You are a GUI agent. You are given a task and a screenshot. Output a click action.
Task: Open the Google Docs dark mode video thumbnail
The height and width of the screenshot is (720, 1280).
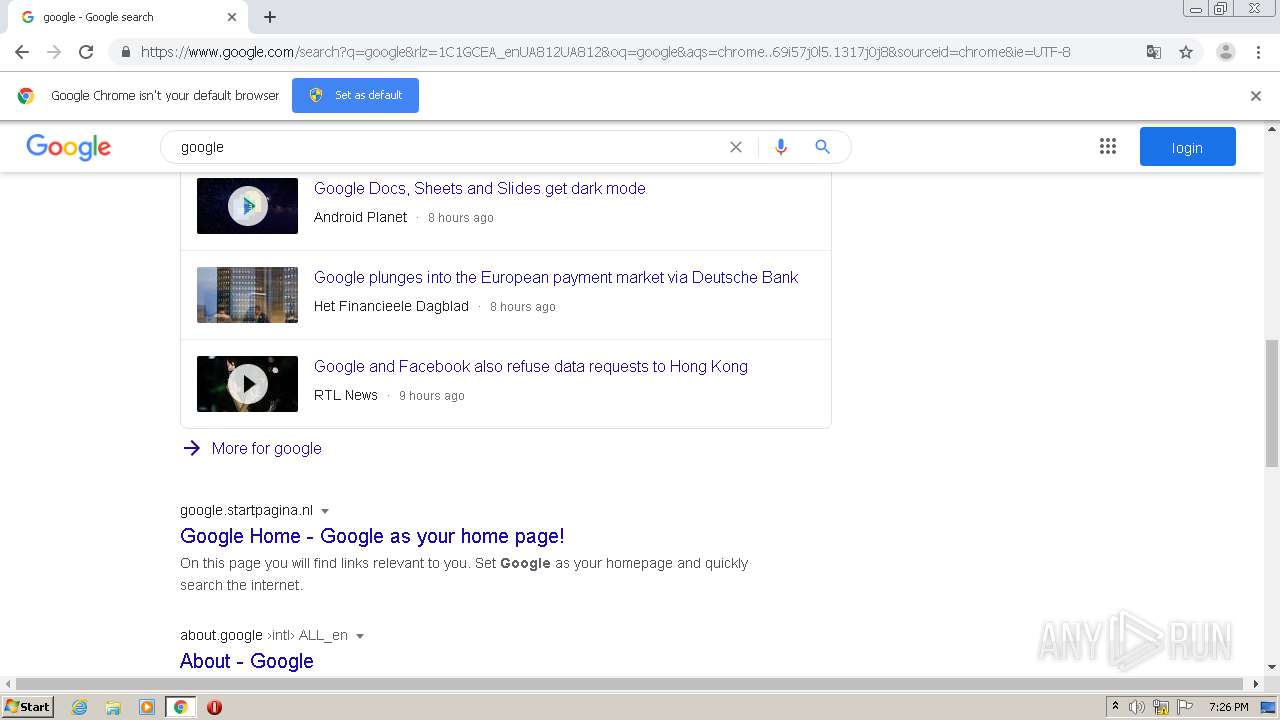click(x=247, y=206)
